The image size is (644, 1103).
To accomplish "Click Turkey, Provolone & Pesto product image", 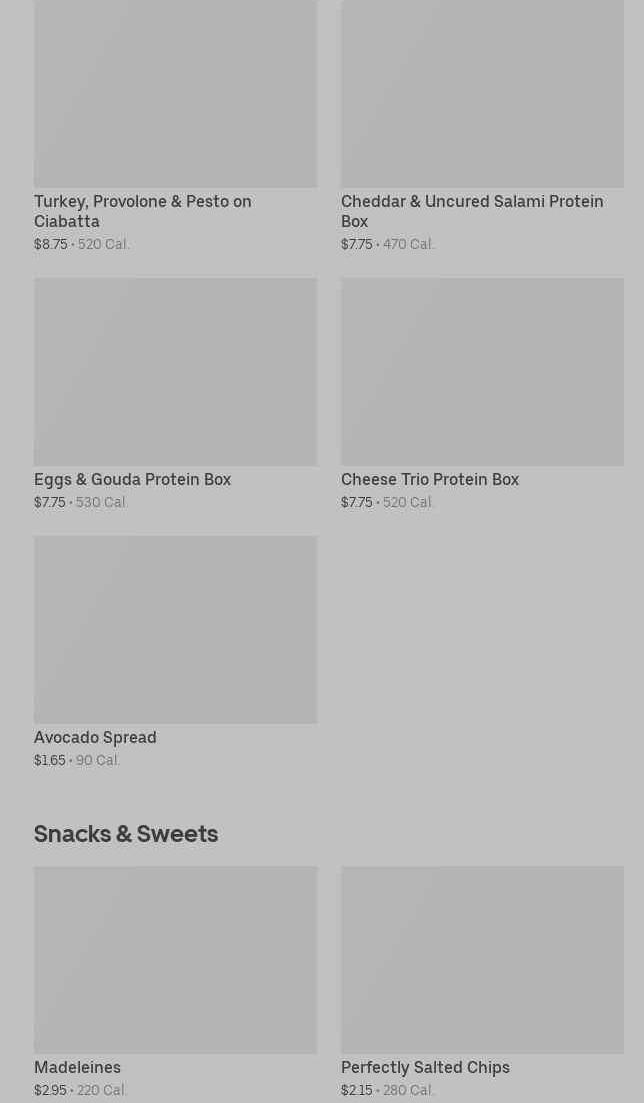I will point(175,93).
